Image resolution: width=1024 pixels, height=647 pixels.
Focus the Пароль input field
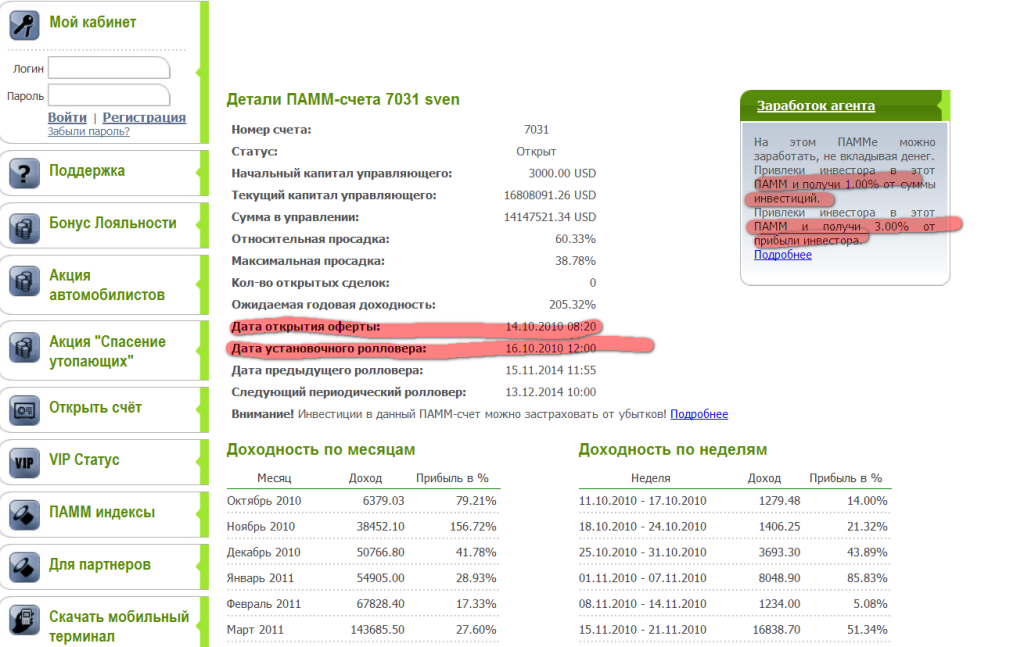tap(109, 95)
